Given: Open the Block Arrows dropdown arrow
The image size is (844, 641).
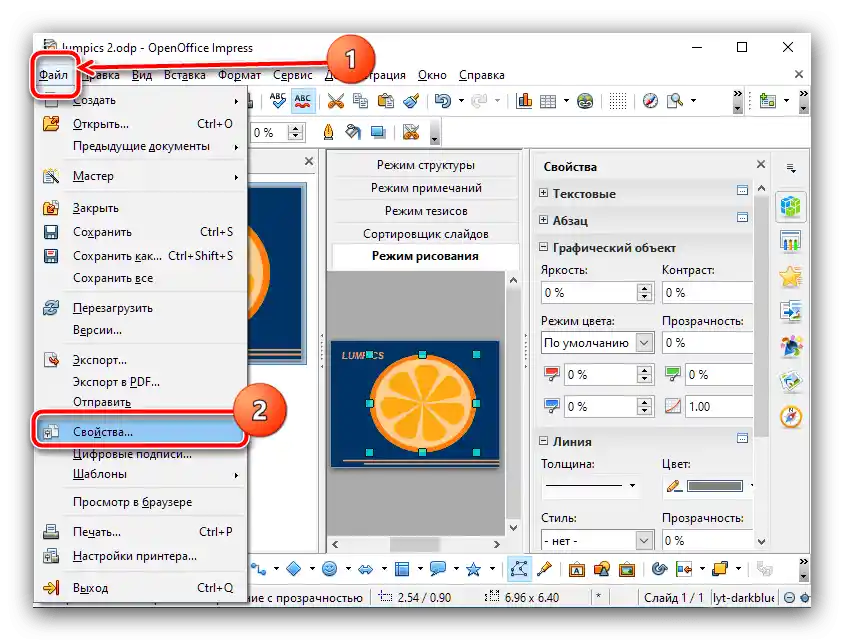Looking at the screenshot, I should (x=384, y=569).
